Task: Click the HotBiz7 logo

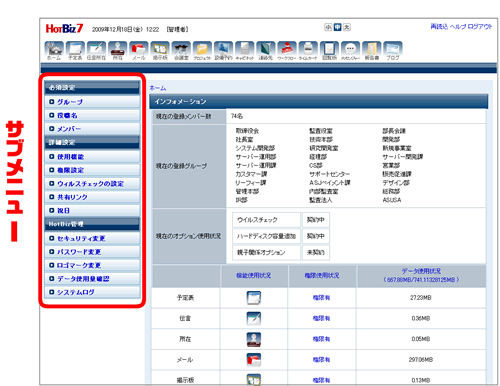Action: coord(64,29)
